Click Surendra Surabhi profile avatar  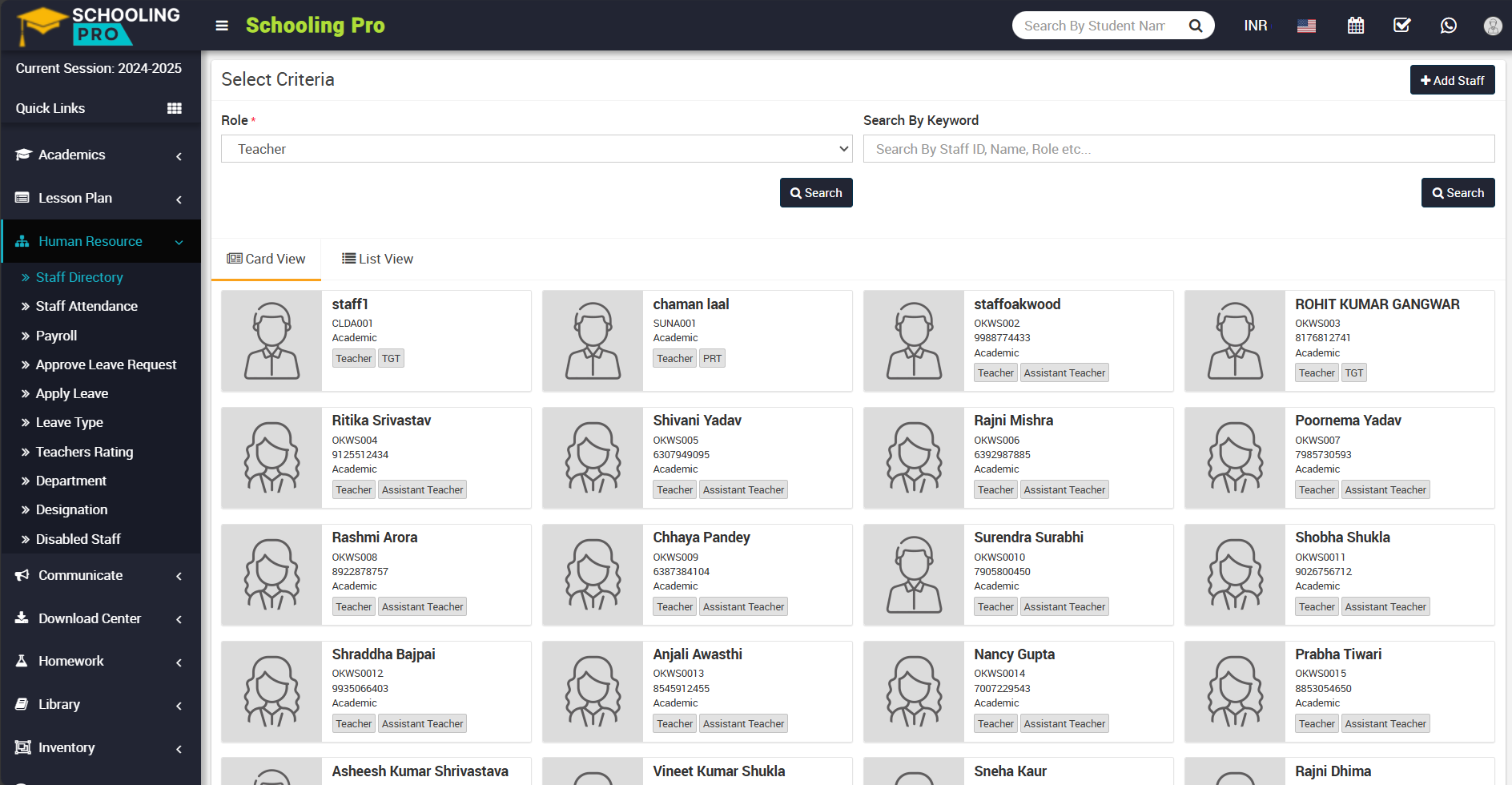click(x=915, y=574)
